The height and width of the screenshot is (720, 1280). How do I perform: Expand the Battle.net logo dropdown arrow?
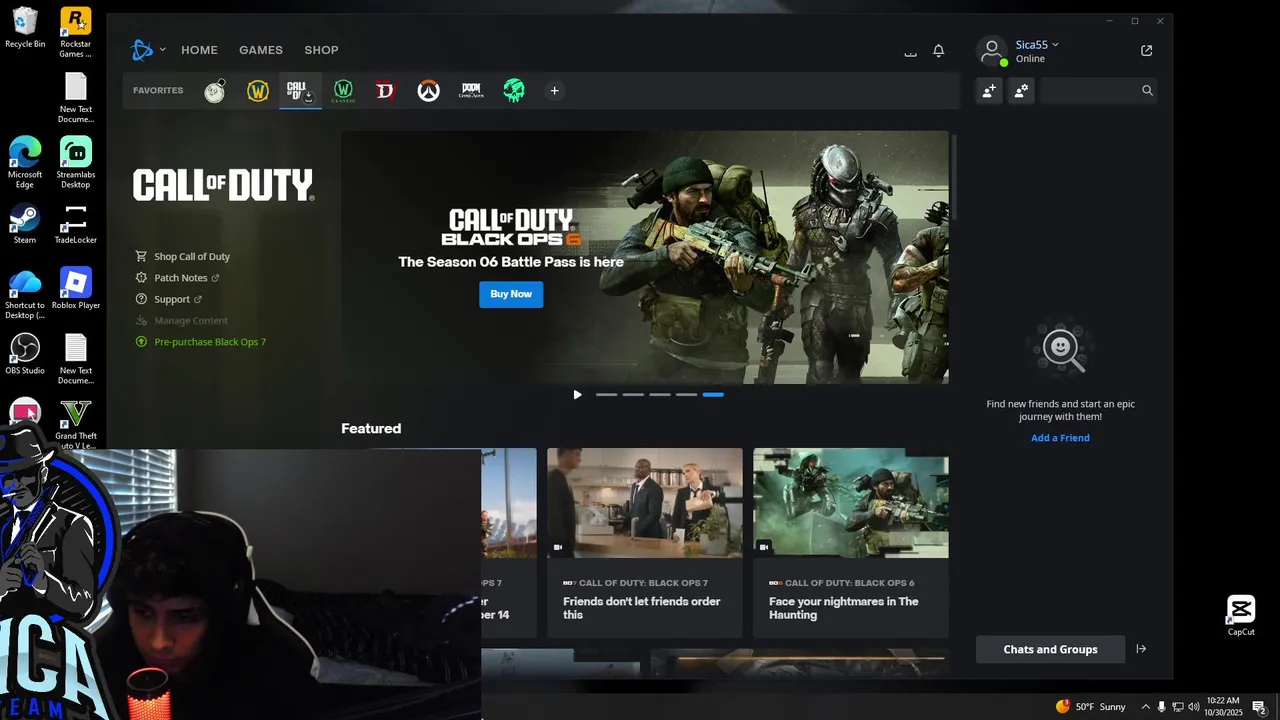point(162,49)
